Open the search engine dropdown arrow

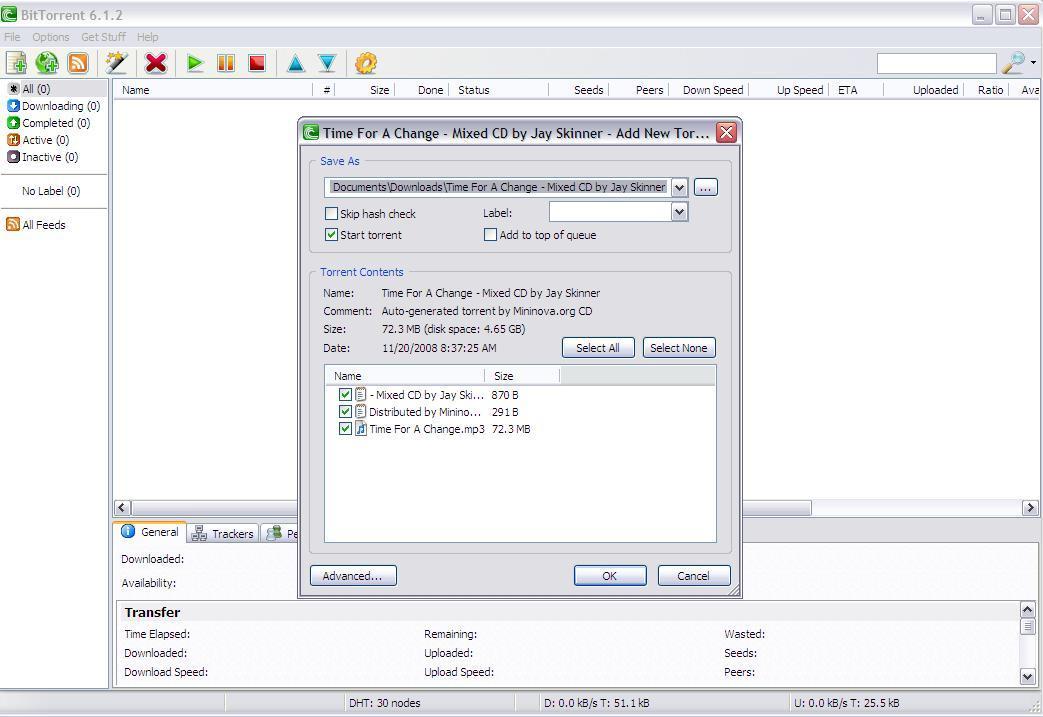(x=1033, y=63)
